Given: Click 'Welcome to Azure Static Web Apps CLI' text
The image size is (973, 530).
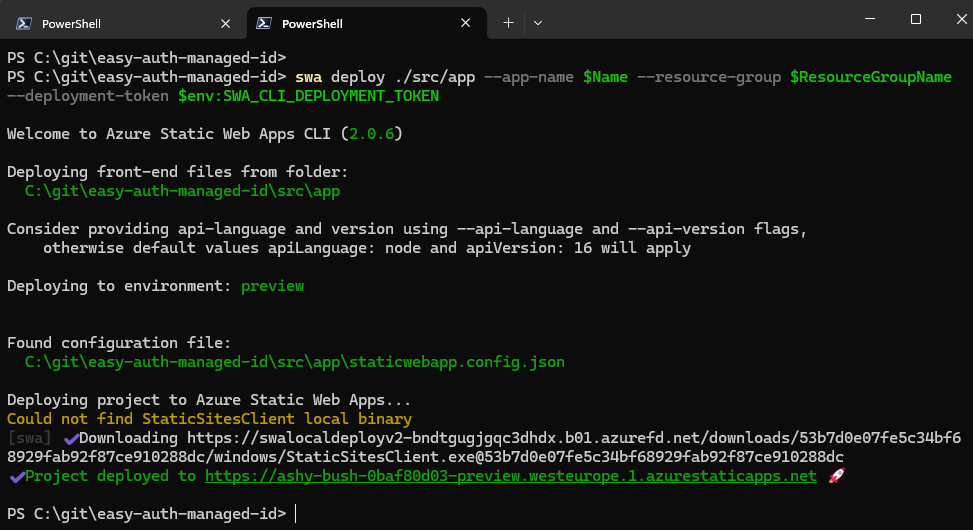Looking at the screenshot, I should point(169,134).
